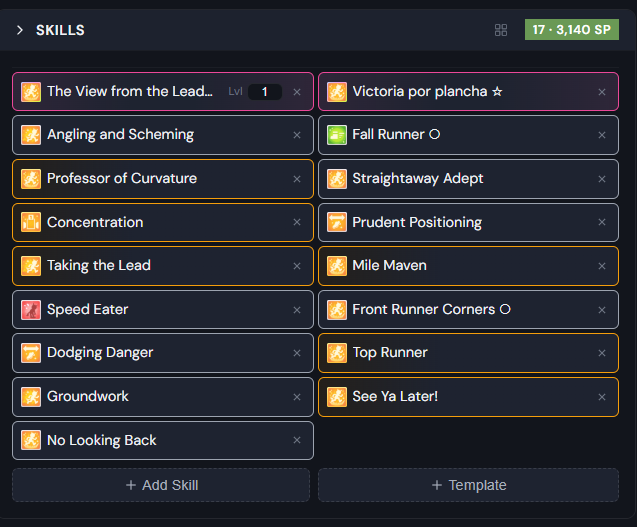Viewport: 637px width, 527px height.
Task: Click the Concentration skill icon
Action: pyautogui.click(x=31, y=222)
